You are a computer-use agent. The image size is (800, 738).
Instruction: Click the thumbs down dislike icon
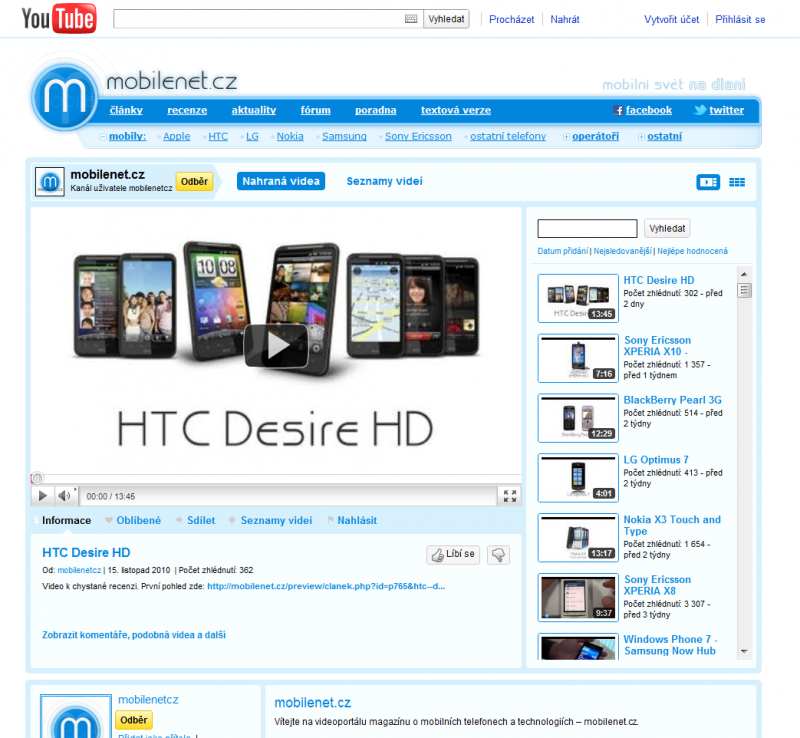(x=498, y=555)
